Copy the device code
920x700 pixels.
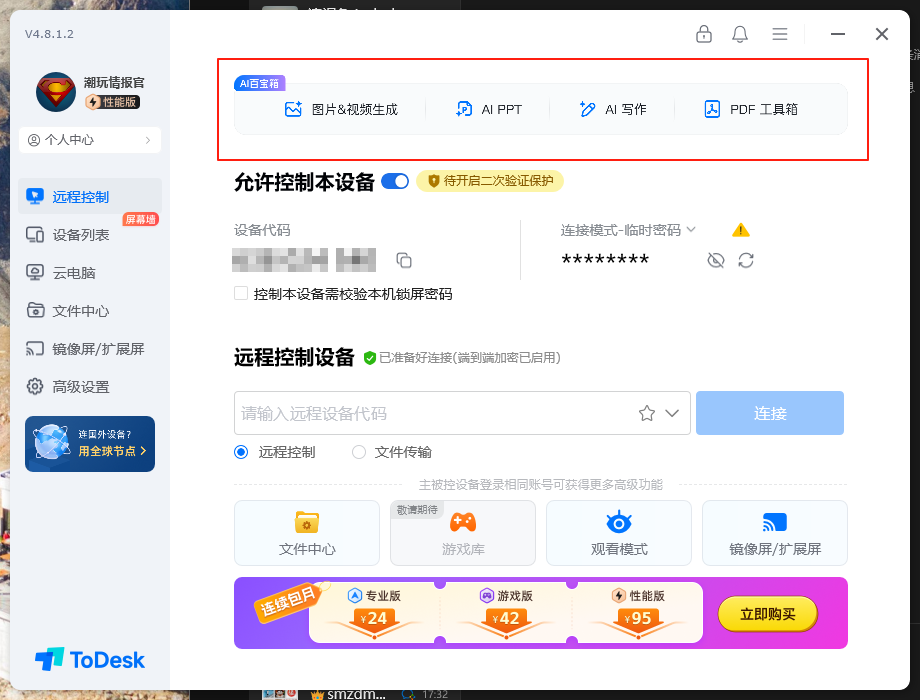pos(404,260)
